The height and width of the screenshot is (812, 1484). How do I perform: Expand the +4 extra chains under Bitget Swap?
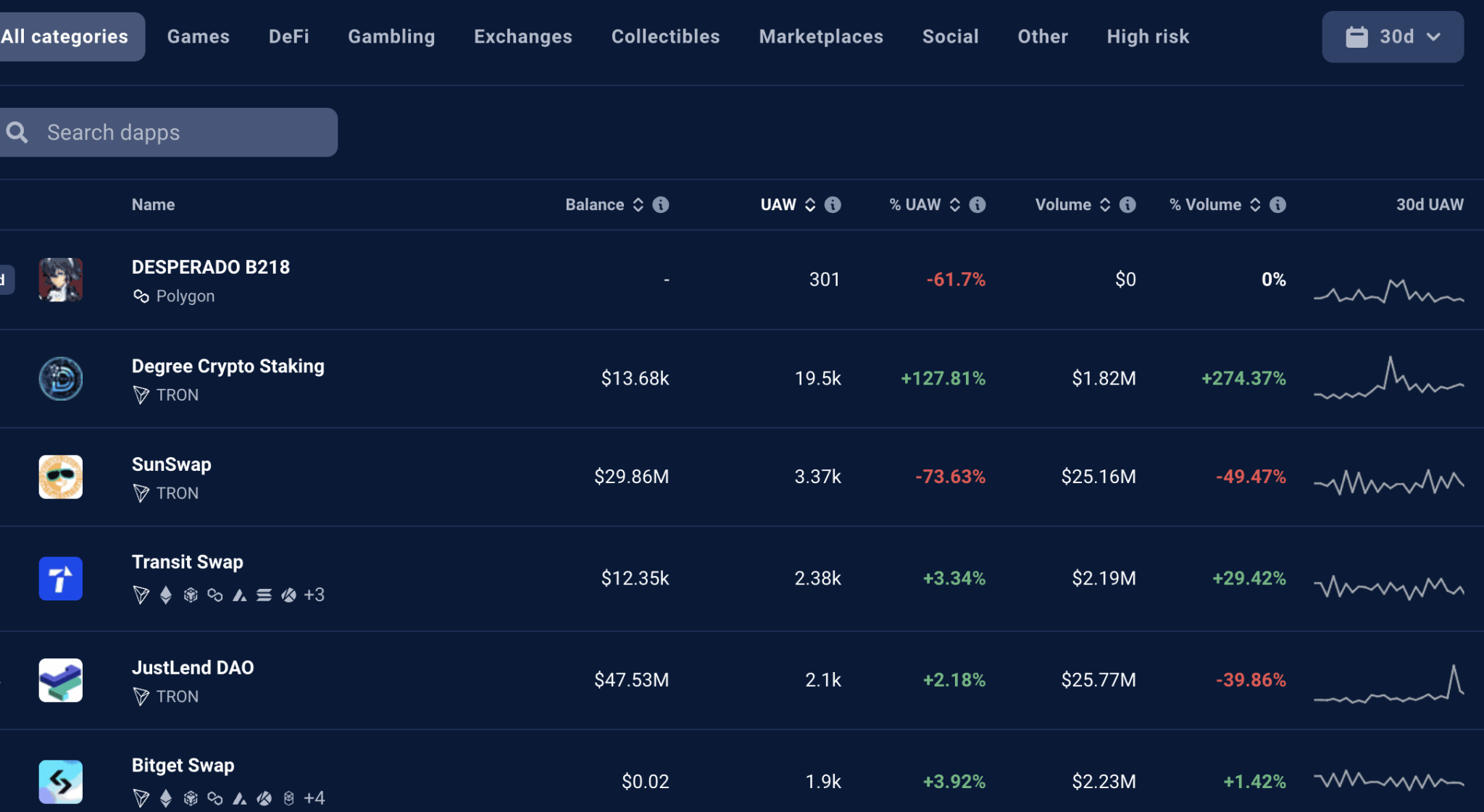[x=315, y=798]
